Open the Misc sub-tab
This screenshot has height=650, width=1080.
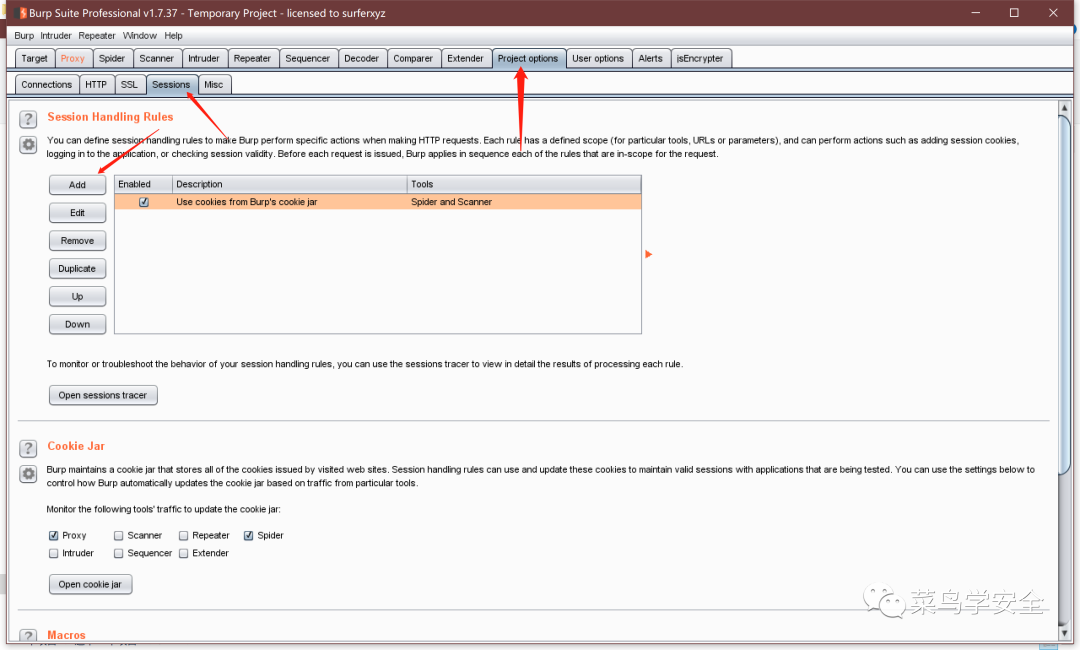point(214,85)
